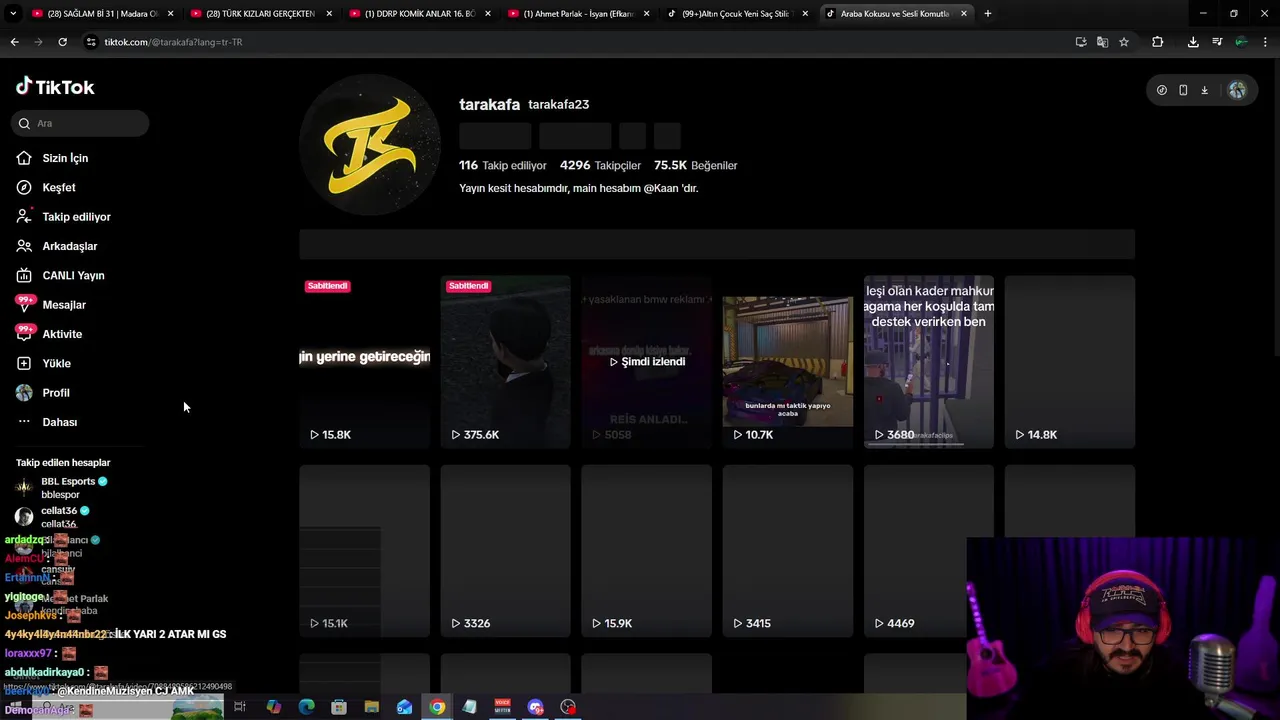Open Takip ediliyor in sidebar
This screenshot has width=1280, height=720.
pyautogui.click(x=76, y=217)
